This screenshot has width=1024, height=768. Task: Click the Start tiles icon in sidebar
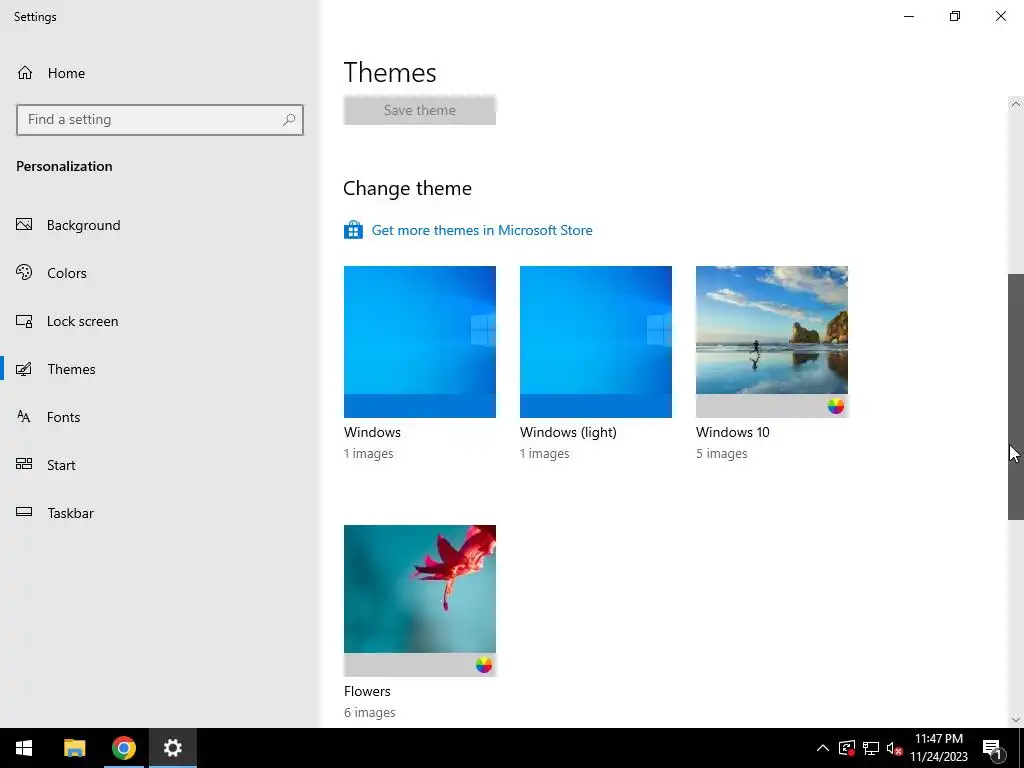click(x=24, y=464)
